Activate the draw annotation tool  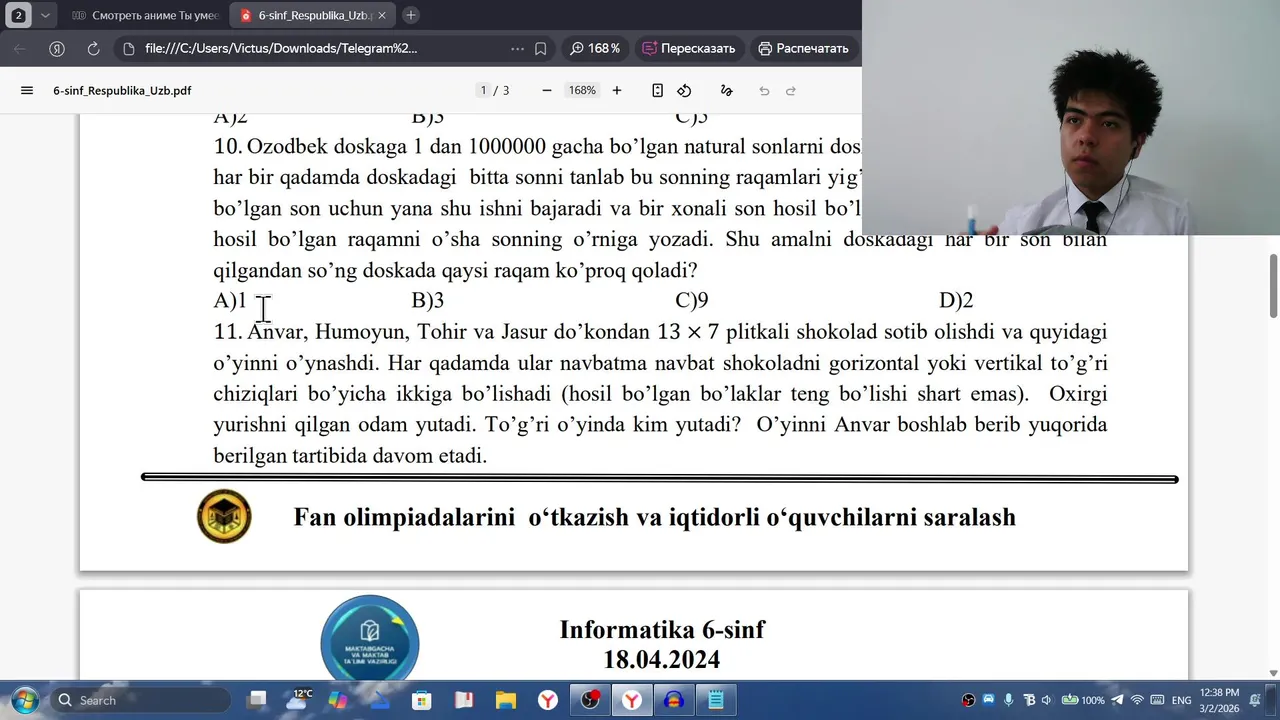(727, 90)
